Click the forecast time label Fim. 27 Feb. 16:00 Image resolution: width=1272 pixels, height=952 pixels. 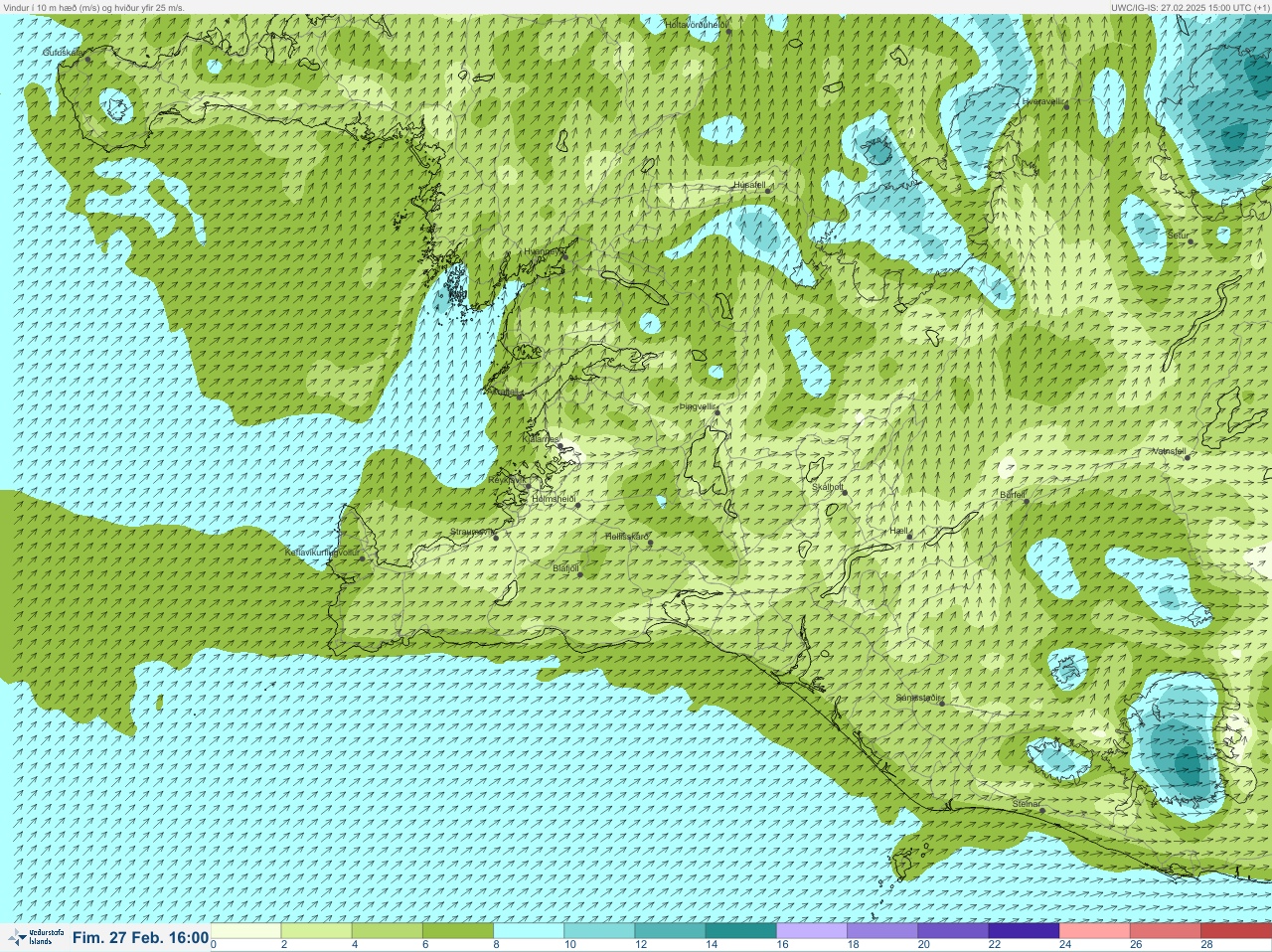pyautogui.click(x=140, y=937)
